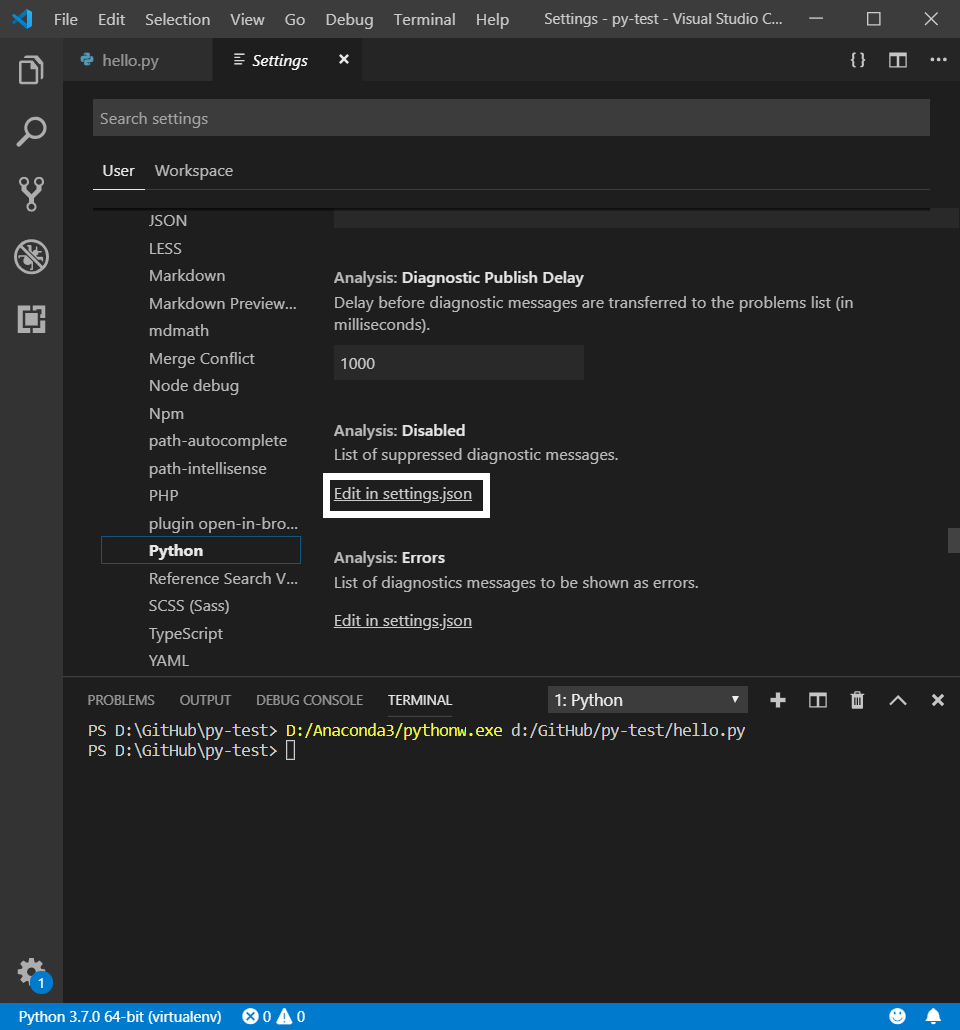Select Python in the settings tree
The height and width of the screenshot is (1030, 960).
(x=201, y=550)
